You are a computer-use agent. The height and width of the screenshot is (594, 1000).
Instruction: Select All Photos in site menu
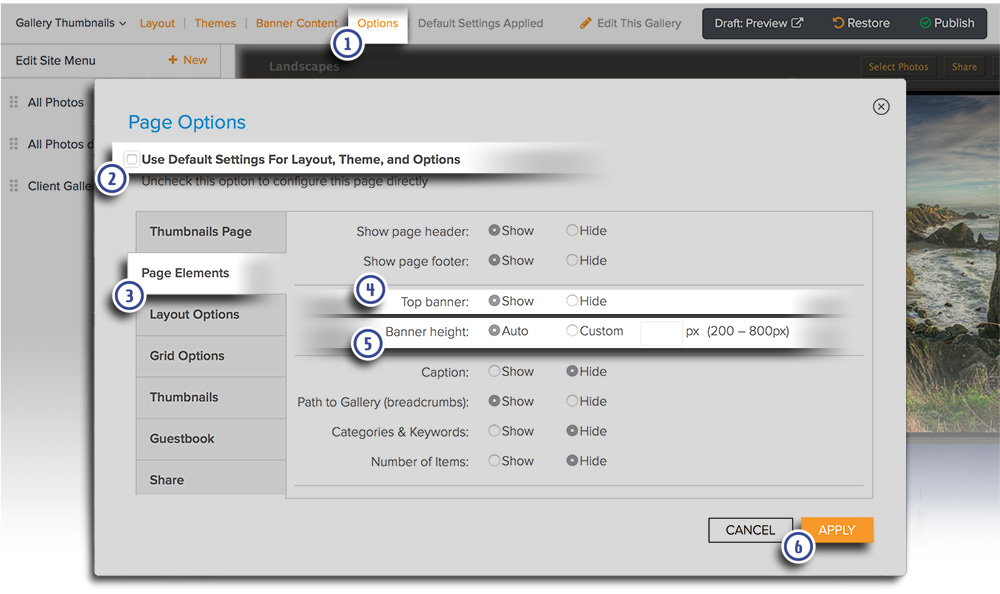tap(55, 102)
